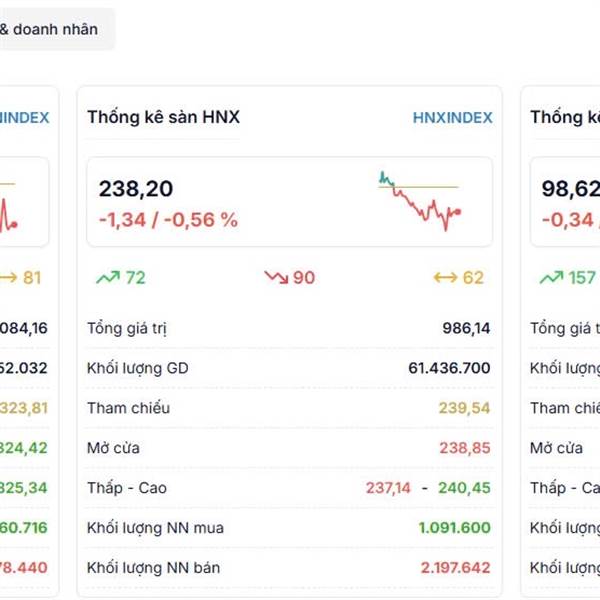The width and height of the screenshot is (600, 600).
Task: Click the declining count 90
Action: [304, 277]
